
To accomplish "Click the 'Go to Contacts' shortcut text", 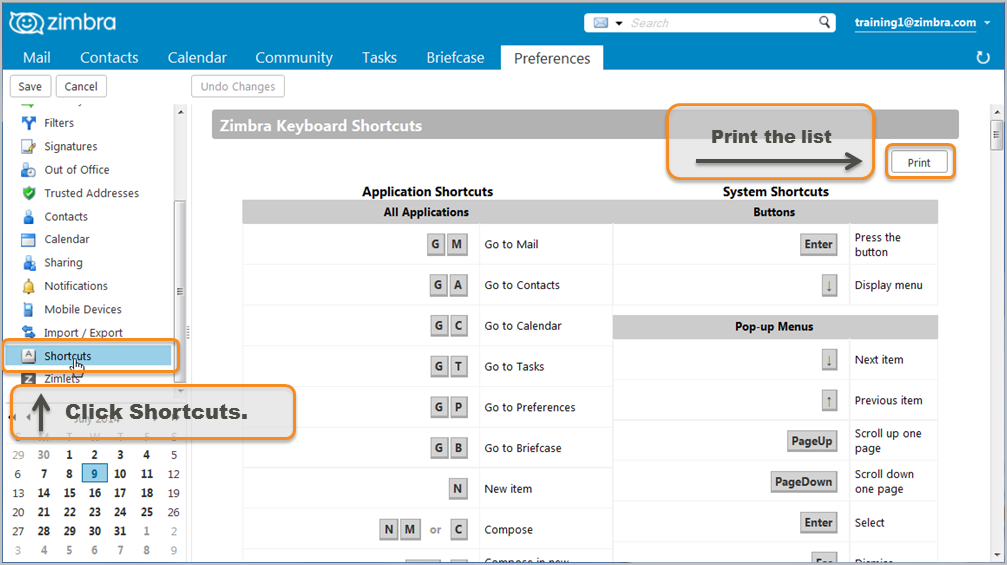I will point(522,285).
